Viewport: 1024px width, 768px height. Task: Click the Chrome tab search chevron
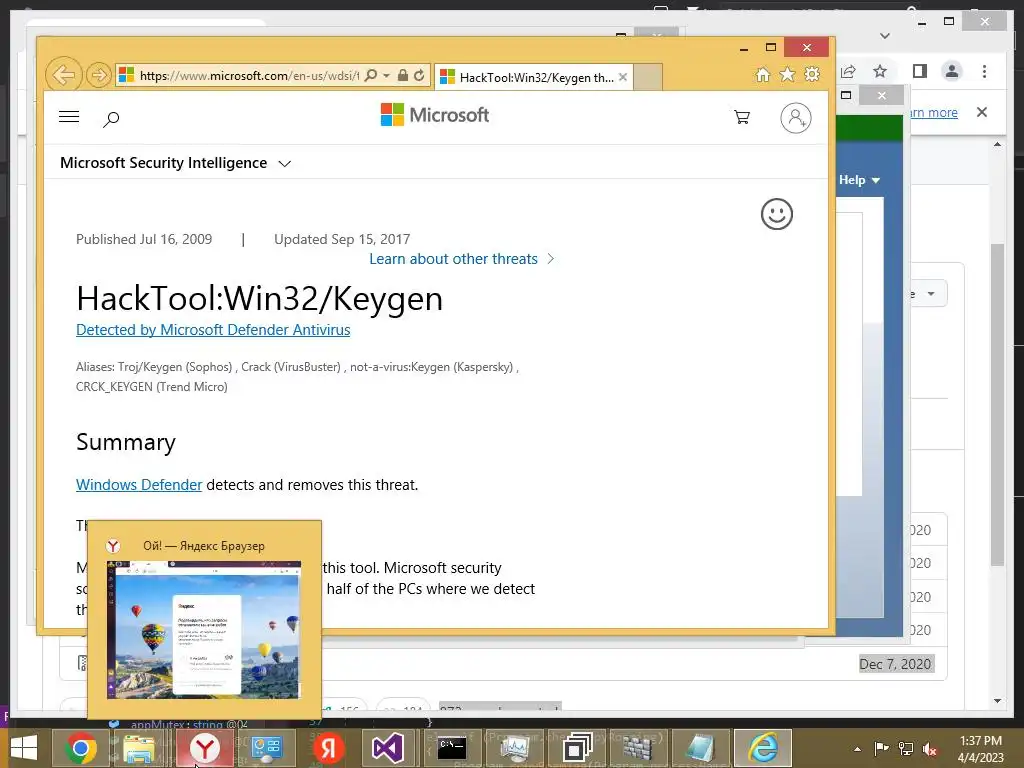coord(885,36)
